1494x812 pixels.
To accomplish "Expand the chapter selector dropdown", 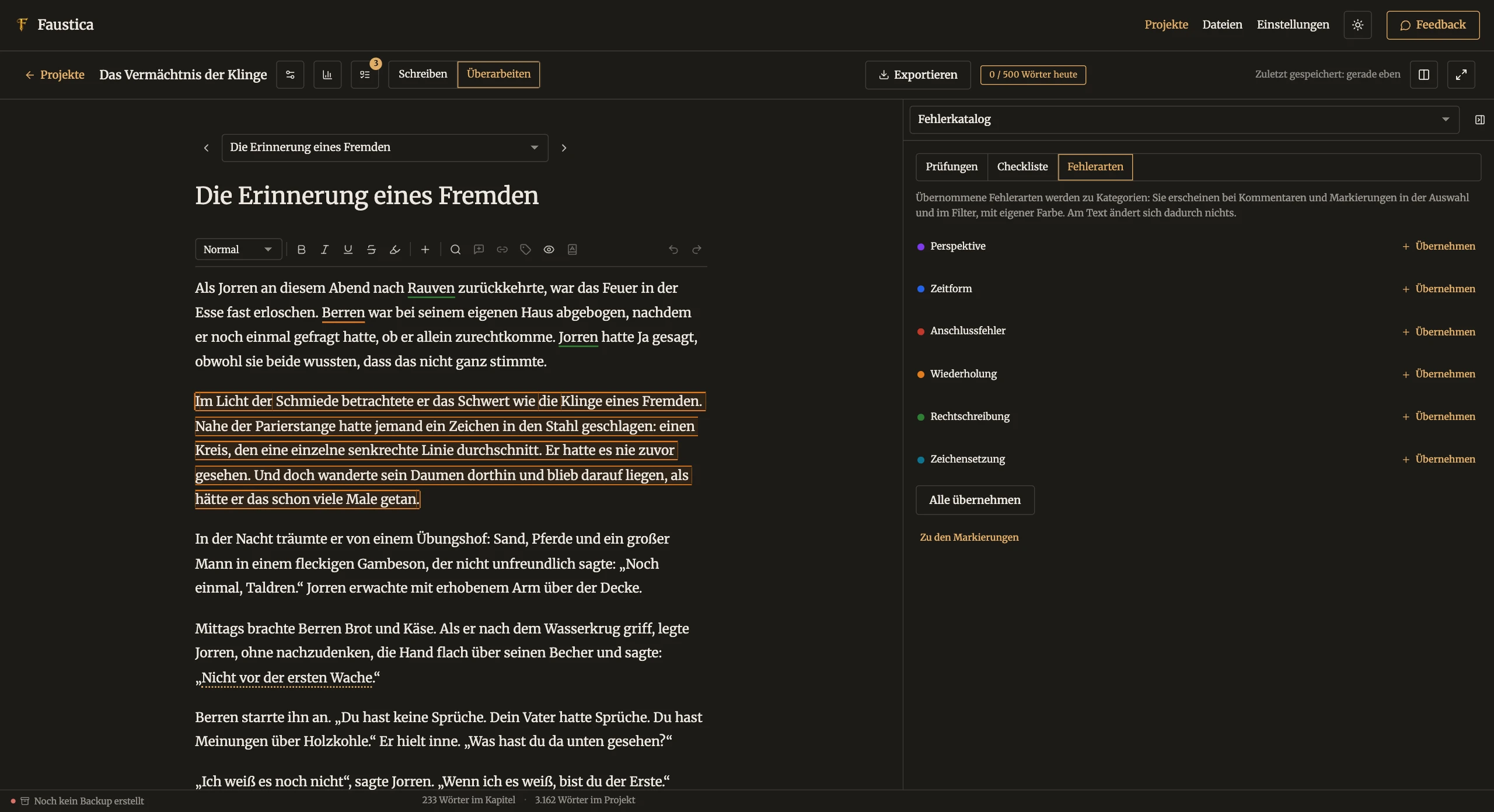I will 385,148.
